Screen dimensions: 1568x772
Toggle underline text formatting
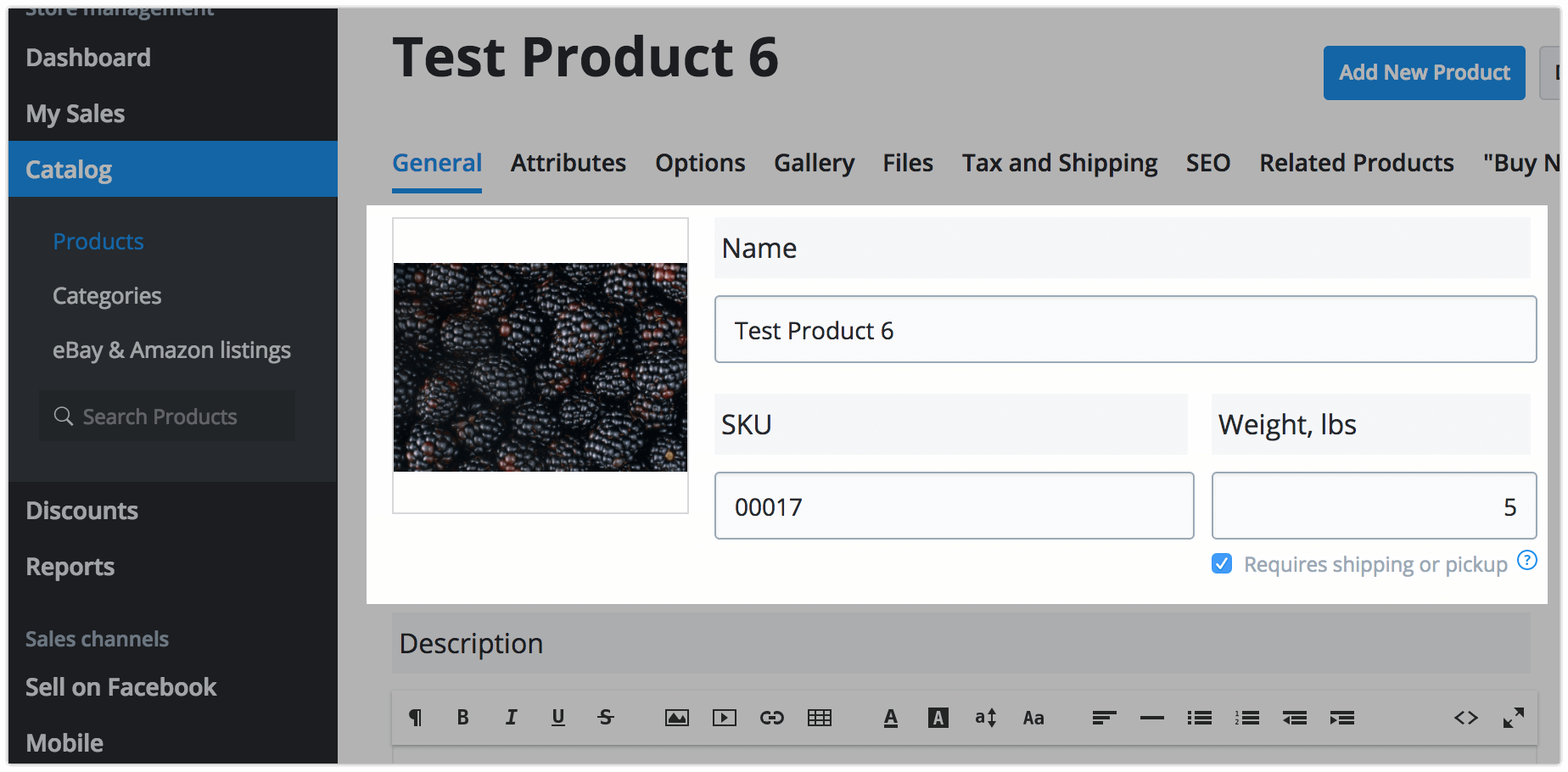point(557,718)
